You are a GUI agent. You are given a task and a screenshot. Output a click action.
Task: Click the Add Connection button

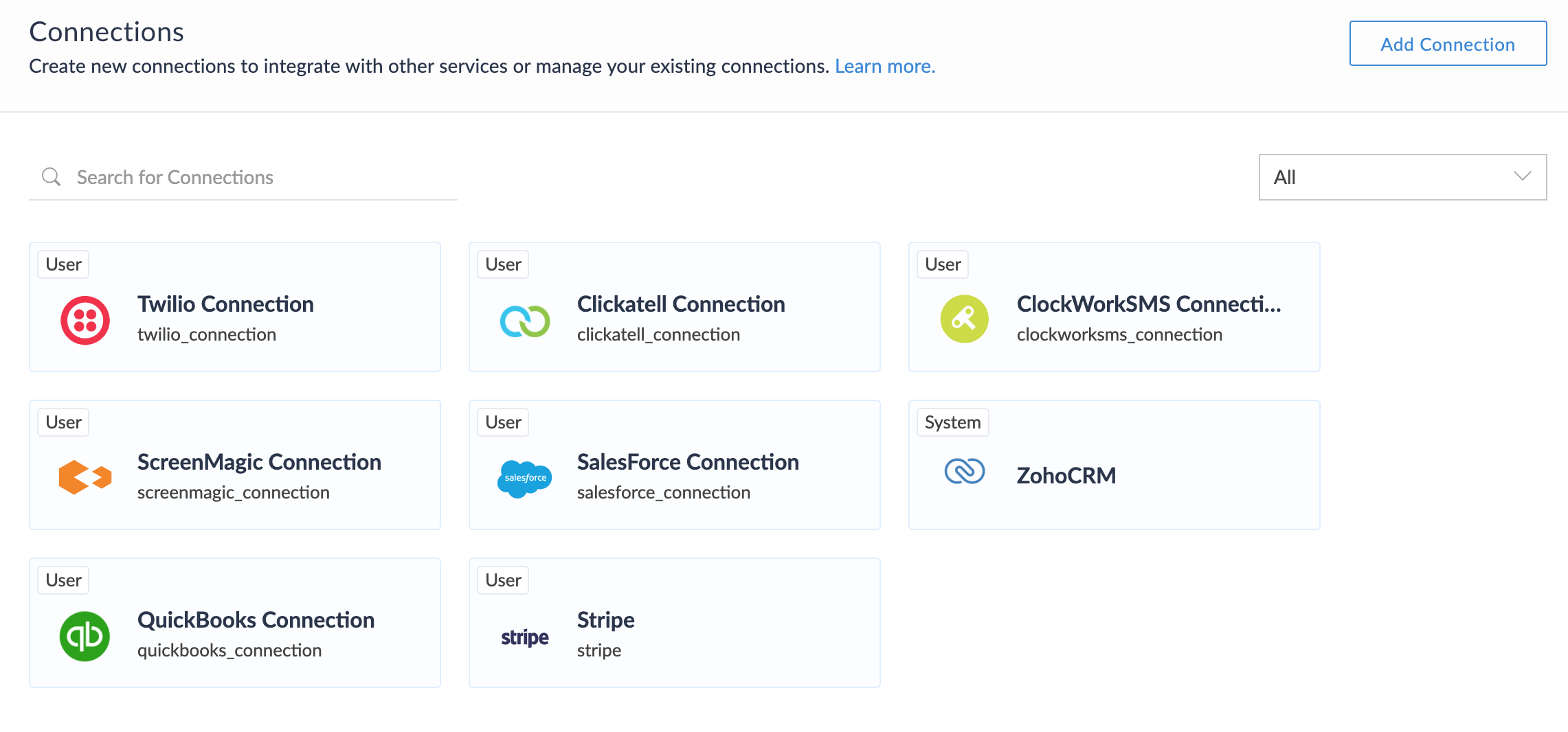1447,43
